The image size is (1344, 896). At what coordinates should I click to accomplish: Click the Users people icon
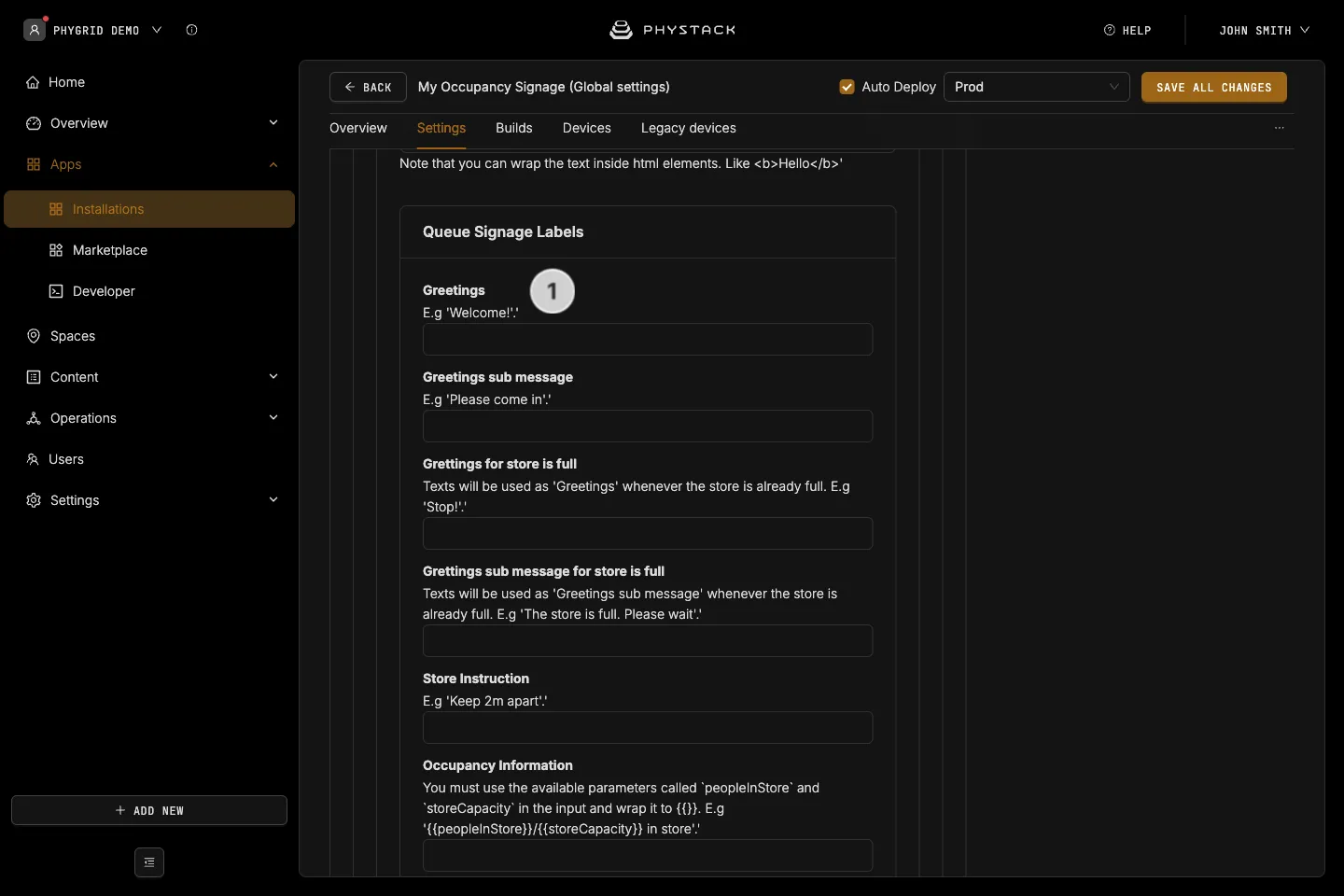click(x=33, y=459)
